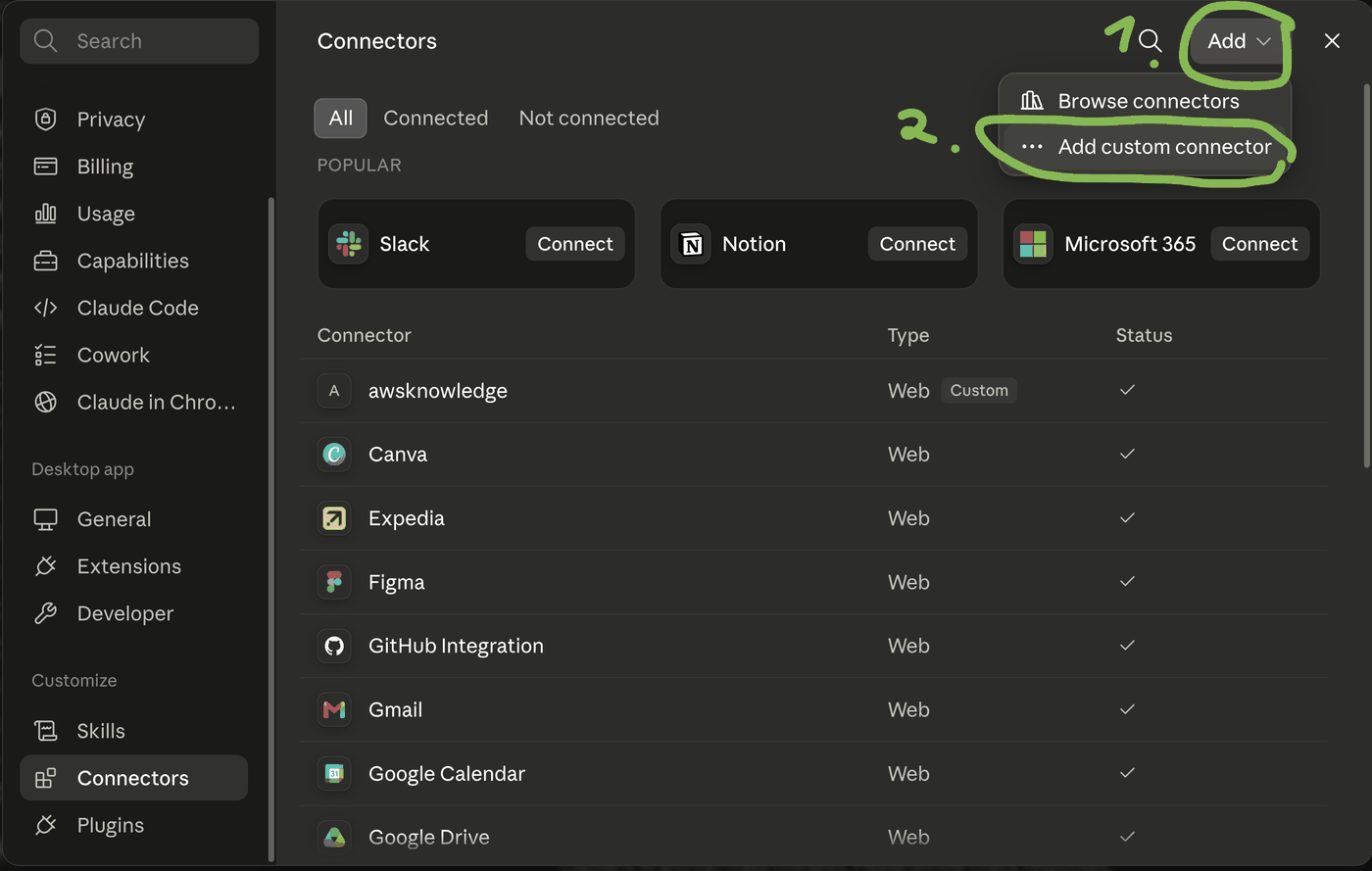Click the connectors list scrollbar
The image size is (1372, 871).
pos(1367,275)
